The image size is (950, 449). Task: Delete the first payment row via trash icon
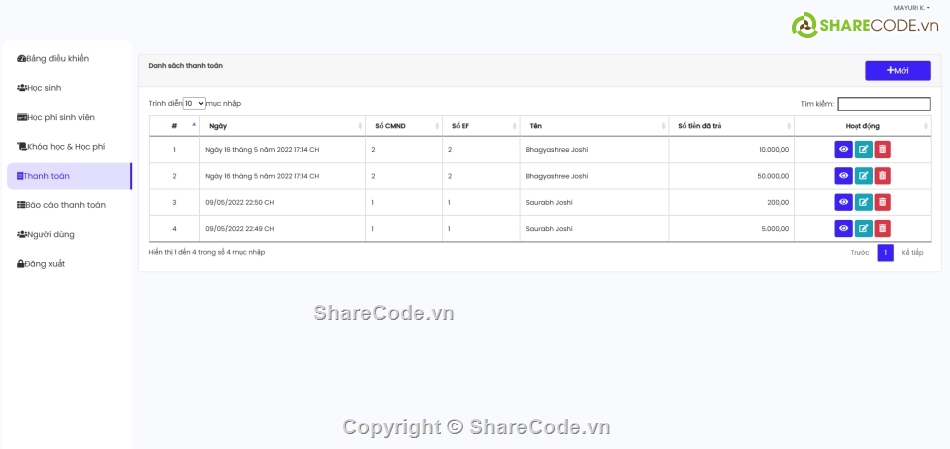pyautogui.click(x=882, y=150)
